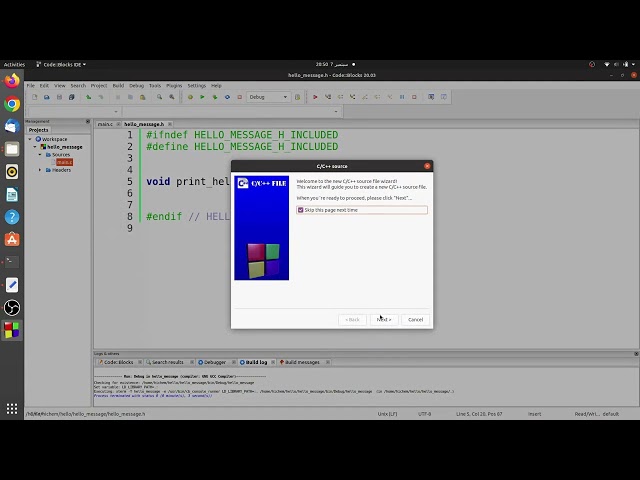Image resolution: width=640 pixels, height=480 pixels.
Task: Open OBS Studio from the dock
Action: (x=12, y=307)
